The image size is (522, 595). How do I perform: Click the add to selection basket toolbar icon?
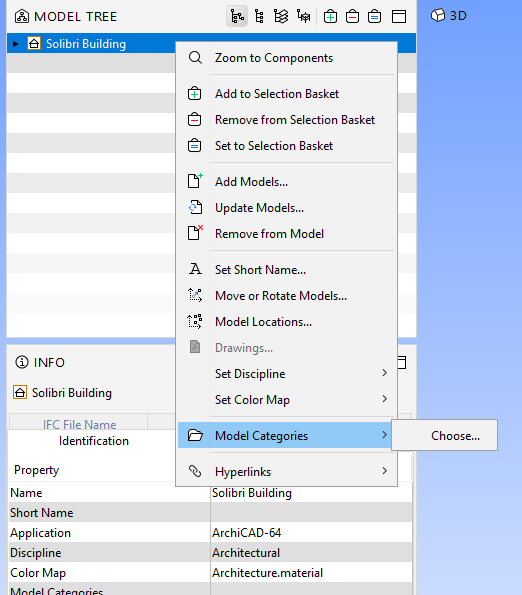click(330, 16)
